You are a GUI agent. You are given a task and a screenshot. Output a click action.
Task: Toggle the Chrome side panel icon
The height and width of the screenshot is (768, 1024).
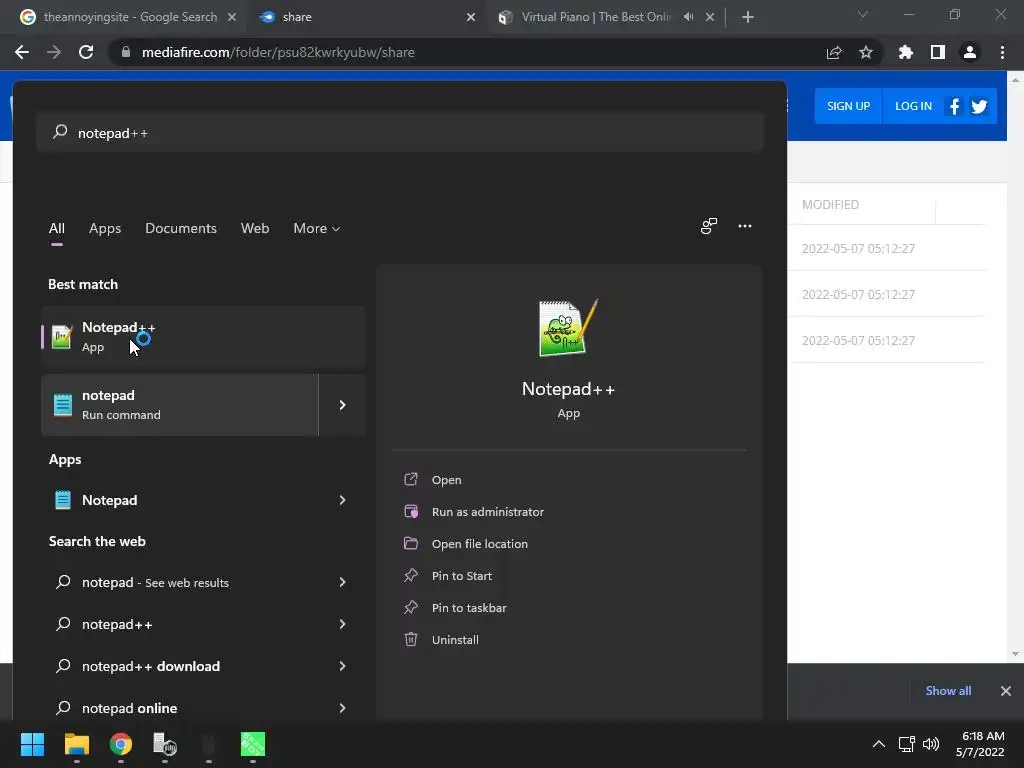click(x=938, y=52)
